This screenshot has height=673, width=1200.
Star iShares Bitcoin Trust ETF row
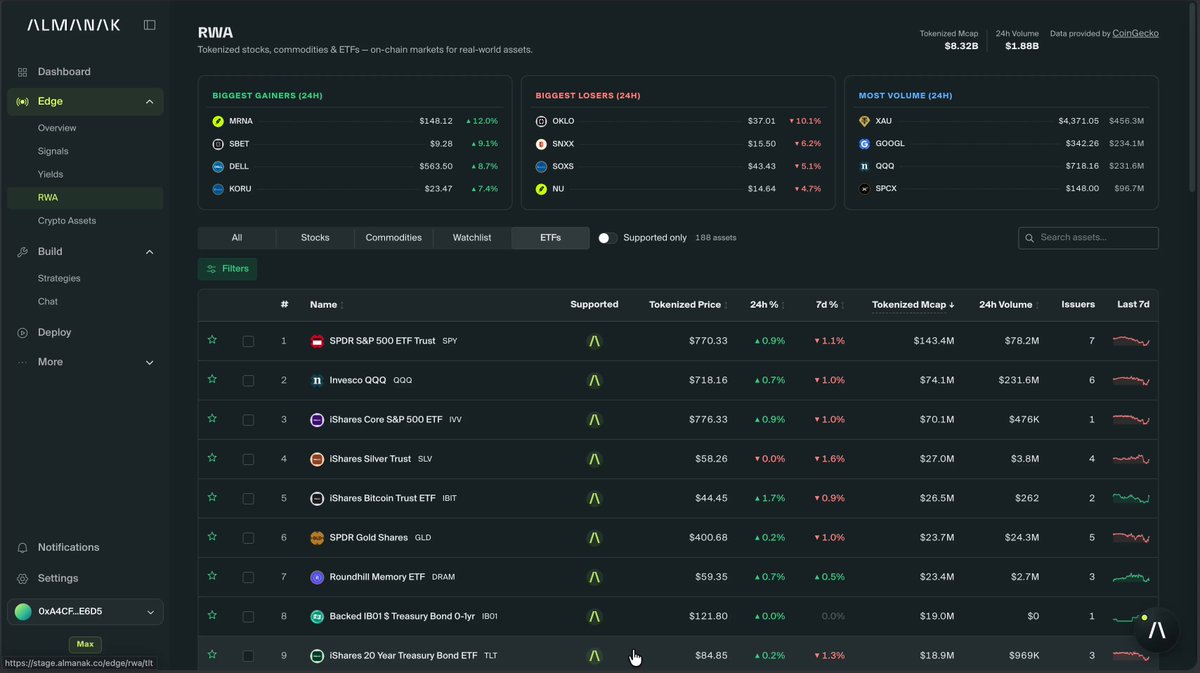point(212,497)
